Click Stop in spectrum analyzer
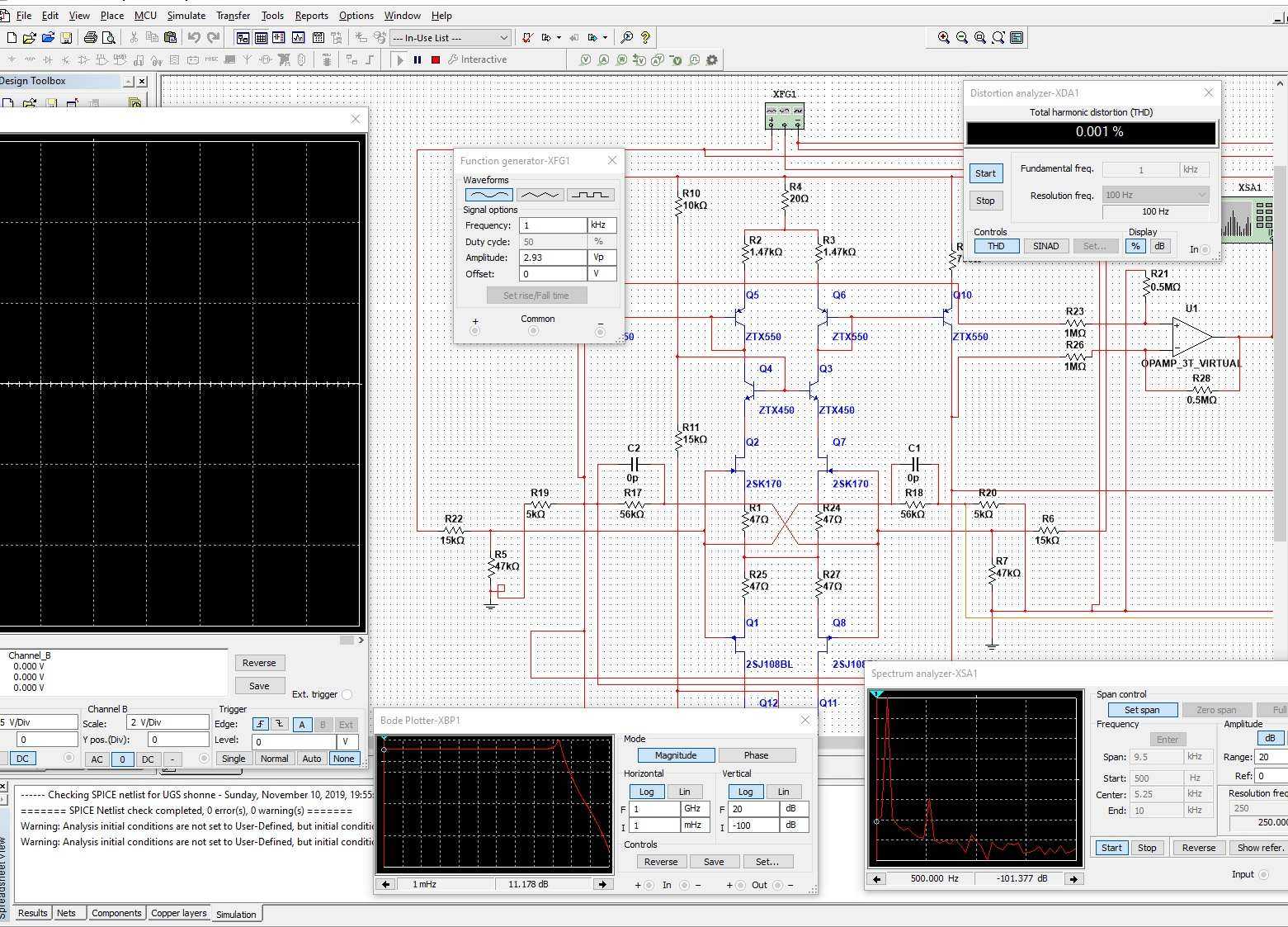 pos(1147,848)
